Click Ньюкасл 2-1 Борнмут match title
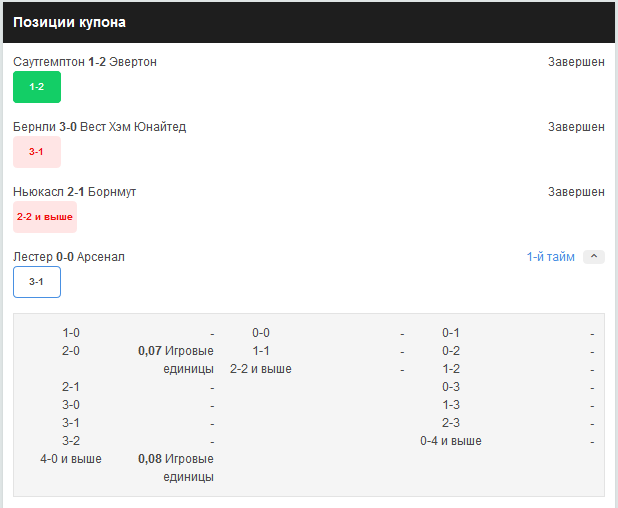This screenshot has width=618, height=508. 75,192
